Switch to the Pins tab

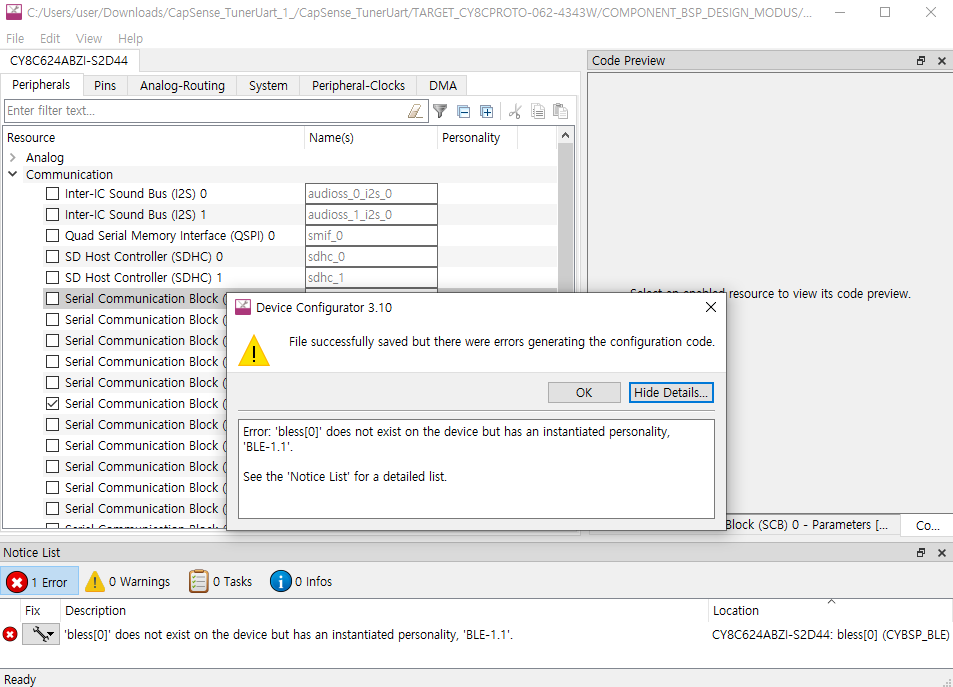coord(105,85)
